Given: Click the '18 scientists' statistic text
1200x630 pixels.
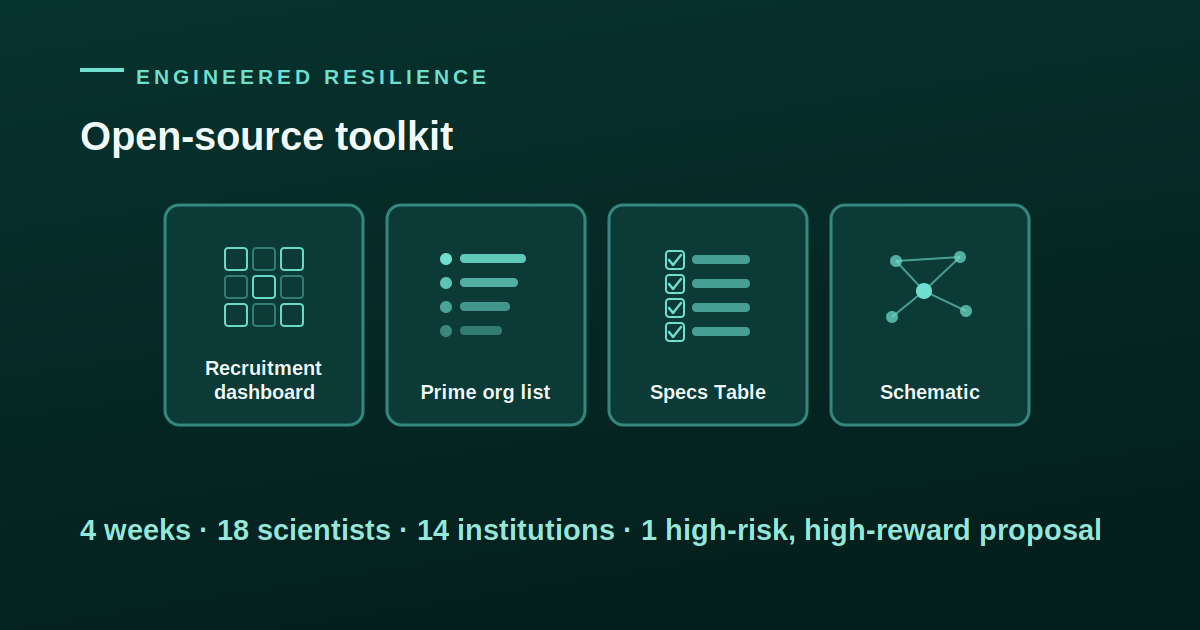Looking at the screenshot, I should [x=304, y=530].
